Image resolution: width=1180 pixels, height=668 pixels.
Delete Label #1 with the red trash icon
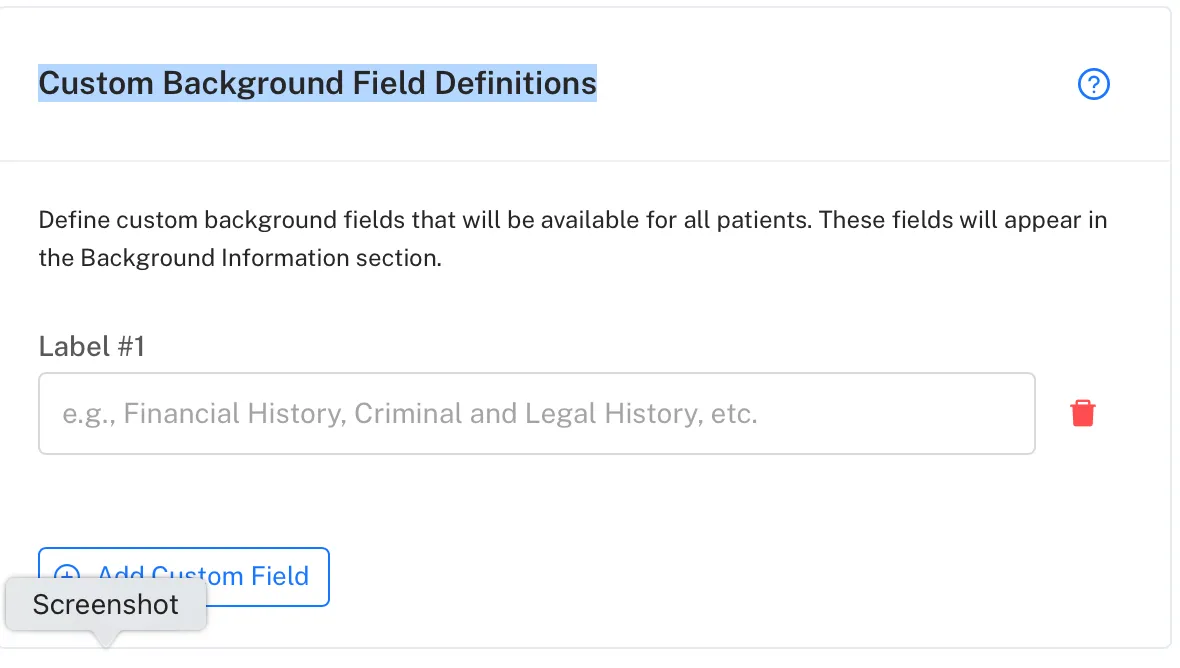coord(1083,413)
